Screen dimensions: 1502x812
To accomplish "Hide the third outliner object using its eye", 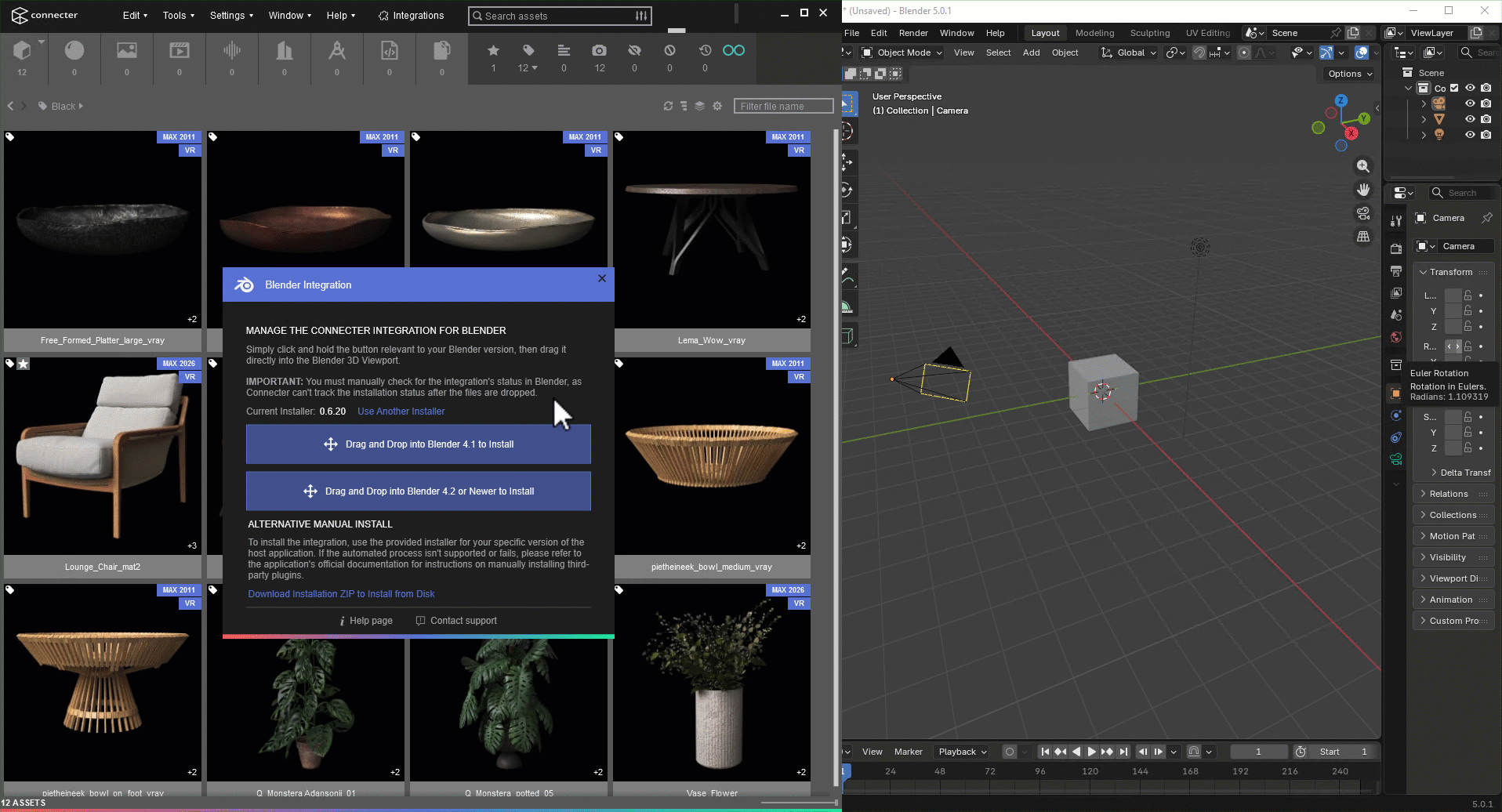I will 1470,135.
